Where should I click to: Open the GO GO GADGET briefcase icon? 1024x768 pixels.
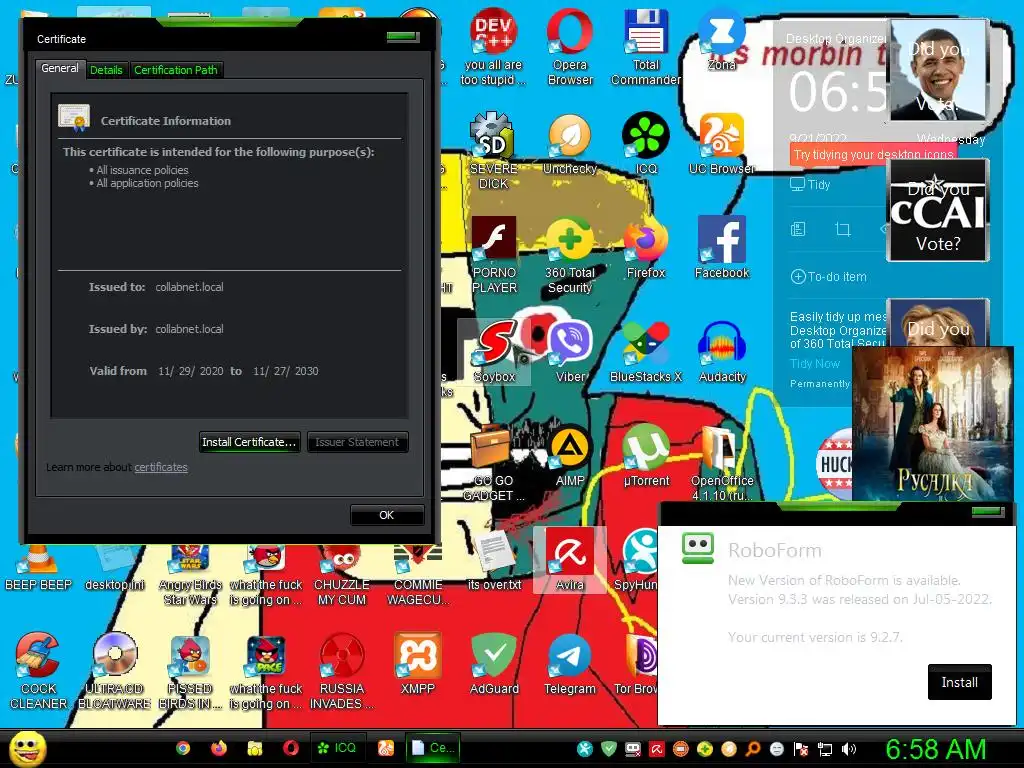[x=493, y=462]
